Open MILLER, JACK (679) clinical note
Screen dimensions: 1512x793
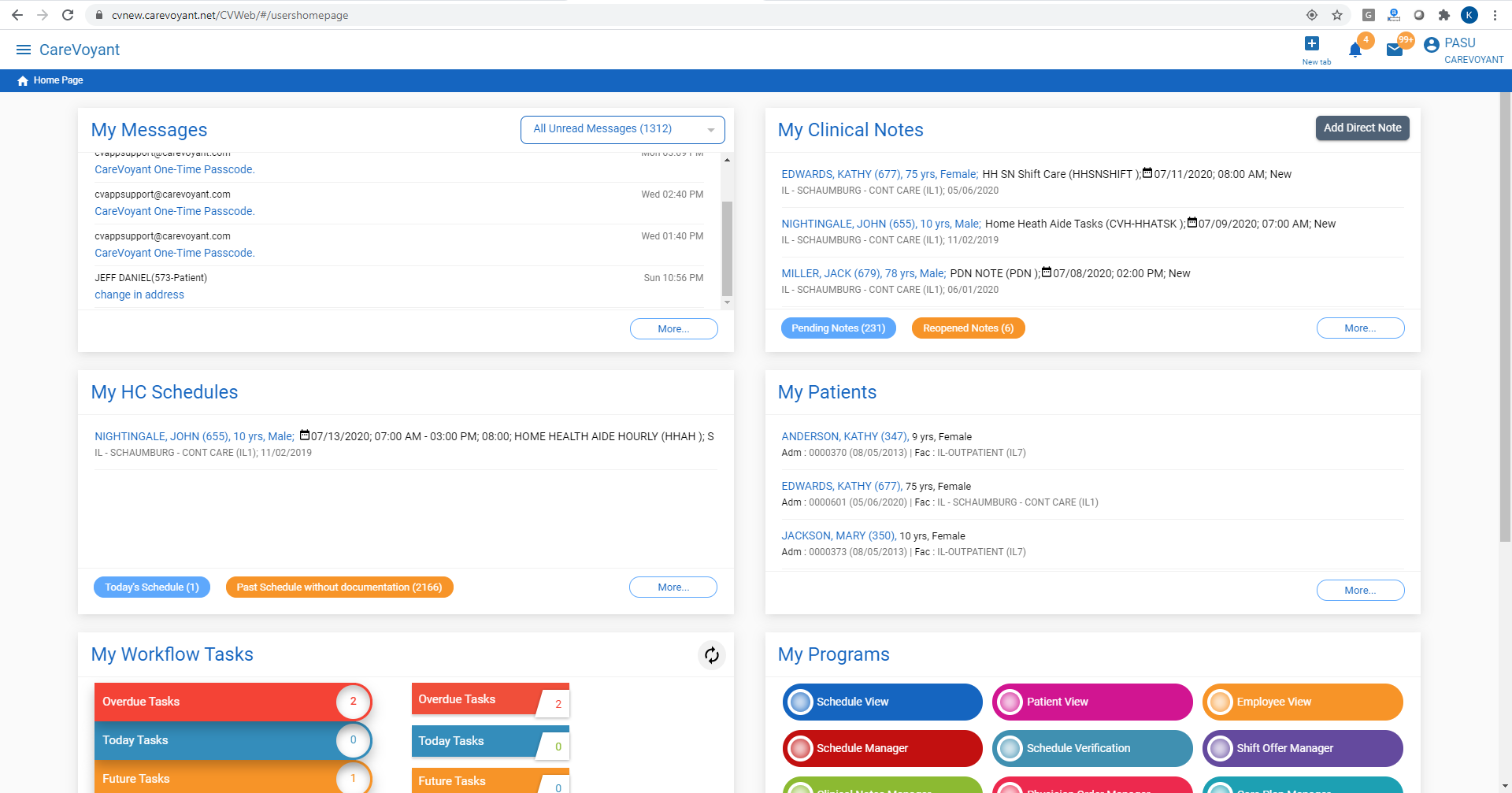[x=863, y=273]
